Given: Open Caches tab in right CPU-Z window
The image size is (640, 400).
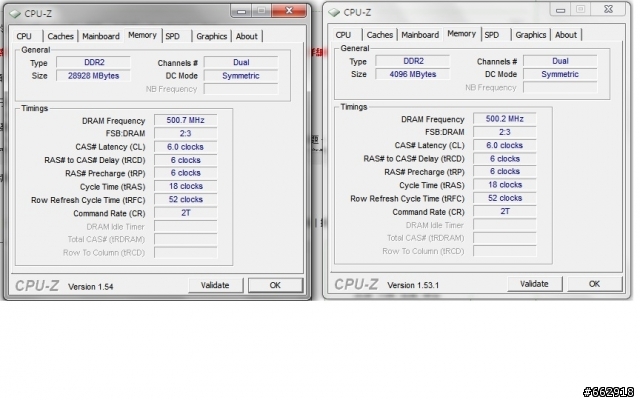Looking at the screenshot, I should (380, 35).
